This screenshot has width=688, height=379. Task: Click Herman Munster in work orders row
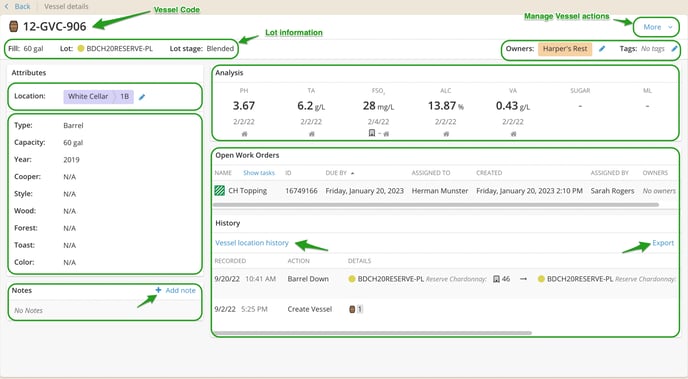point(440,191)
